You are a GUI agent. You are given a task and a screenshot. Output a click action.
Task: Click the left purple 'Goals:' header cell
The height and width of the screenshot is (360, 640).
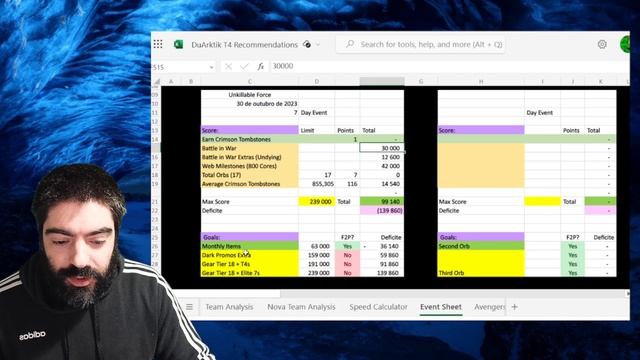pyautogui.click(x=250, y=237)
